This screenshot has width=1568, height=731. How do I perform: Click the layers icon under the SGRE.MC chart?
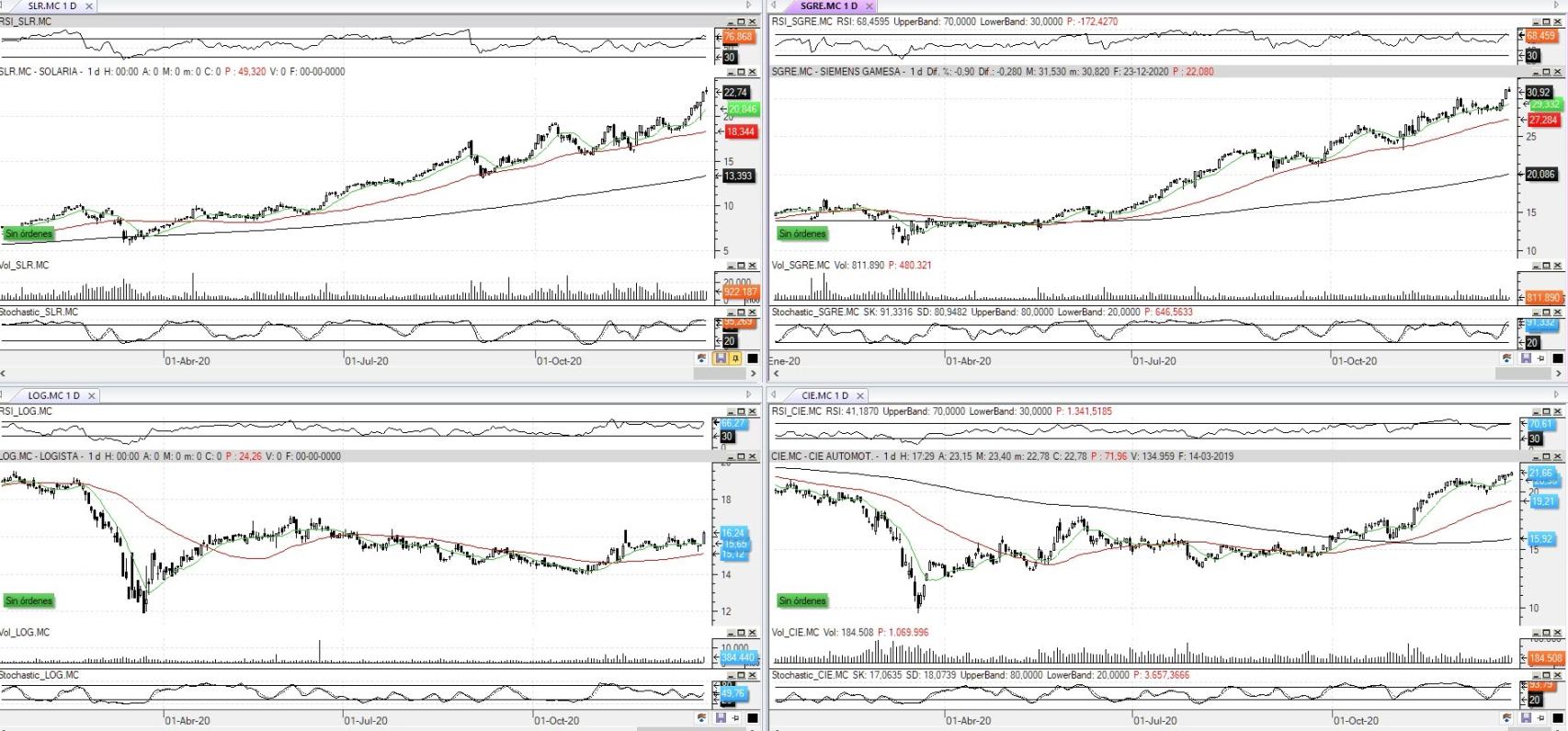point(1507,359)
